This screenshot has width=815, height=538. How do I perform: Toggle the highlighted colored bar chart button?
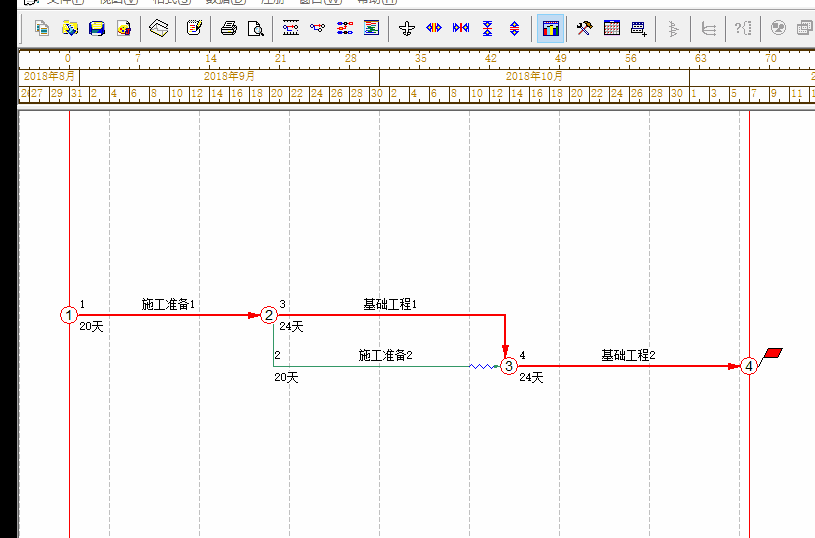pos(550,28)
